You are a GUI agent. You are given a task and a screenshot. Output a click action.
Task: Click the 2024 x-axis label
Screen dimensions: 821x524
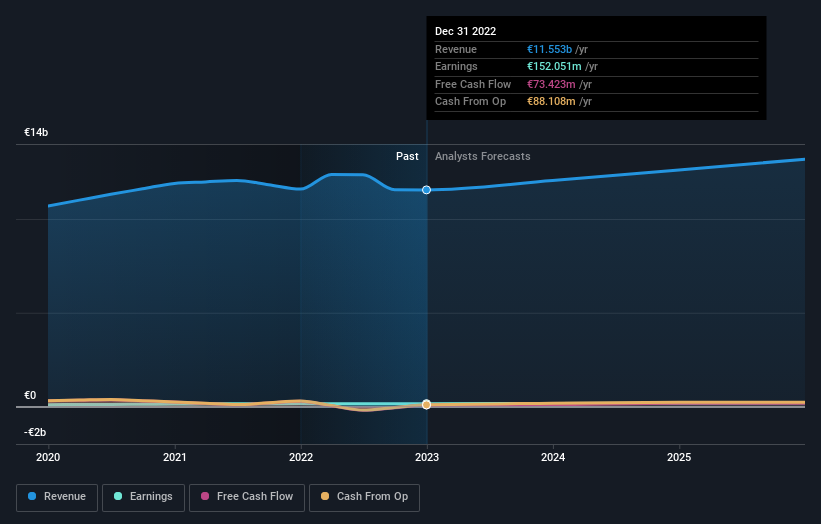point(553,458)
